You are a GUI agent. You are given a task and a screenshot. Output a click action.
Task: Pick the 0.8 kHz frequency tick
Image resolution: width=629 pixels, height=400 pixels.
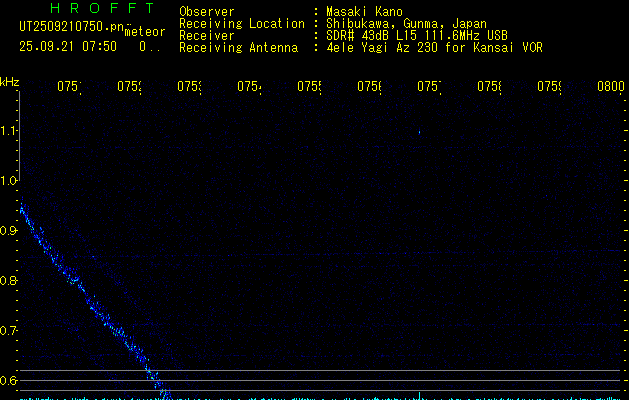(9, 281)
